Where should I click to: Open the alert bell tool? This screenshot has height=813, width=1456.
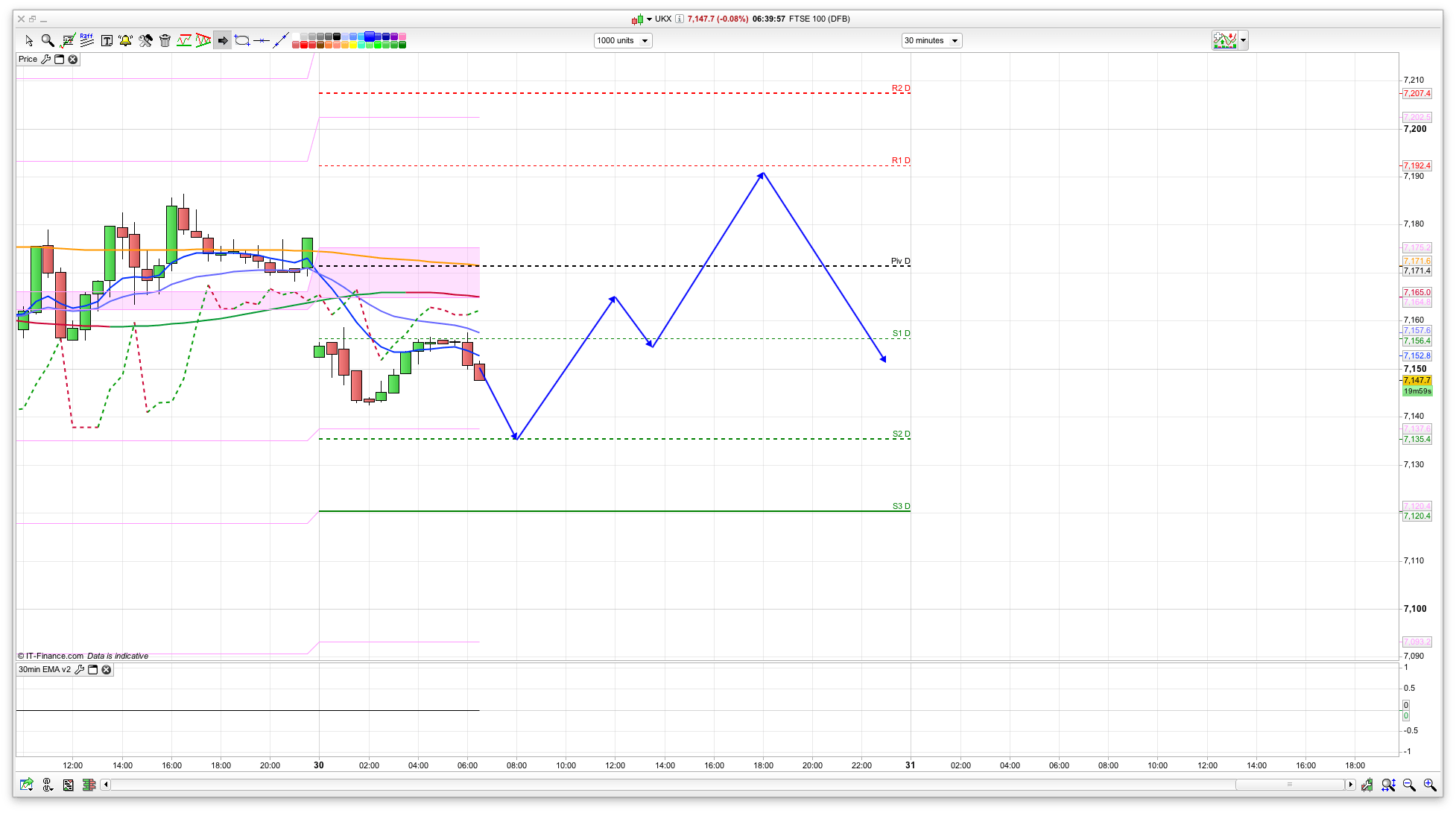click(x=125, y=41)
